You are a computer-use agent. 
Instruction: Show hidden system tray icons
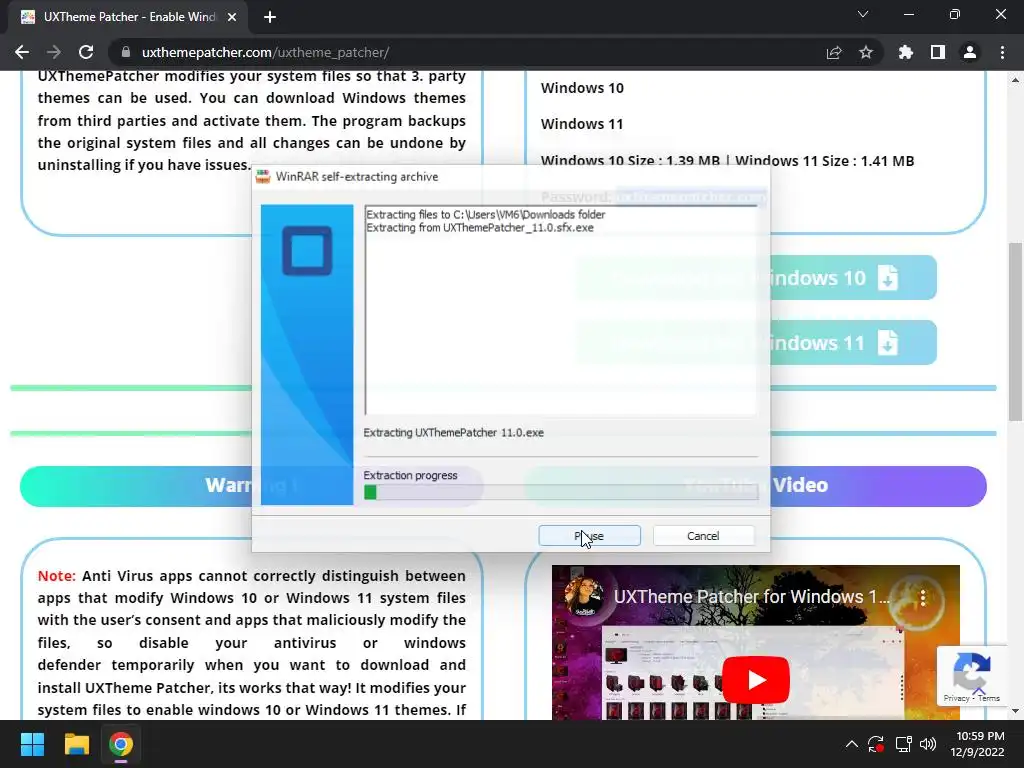pyautogui.click(x=852, y=744)
